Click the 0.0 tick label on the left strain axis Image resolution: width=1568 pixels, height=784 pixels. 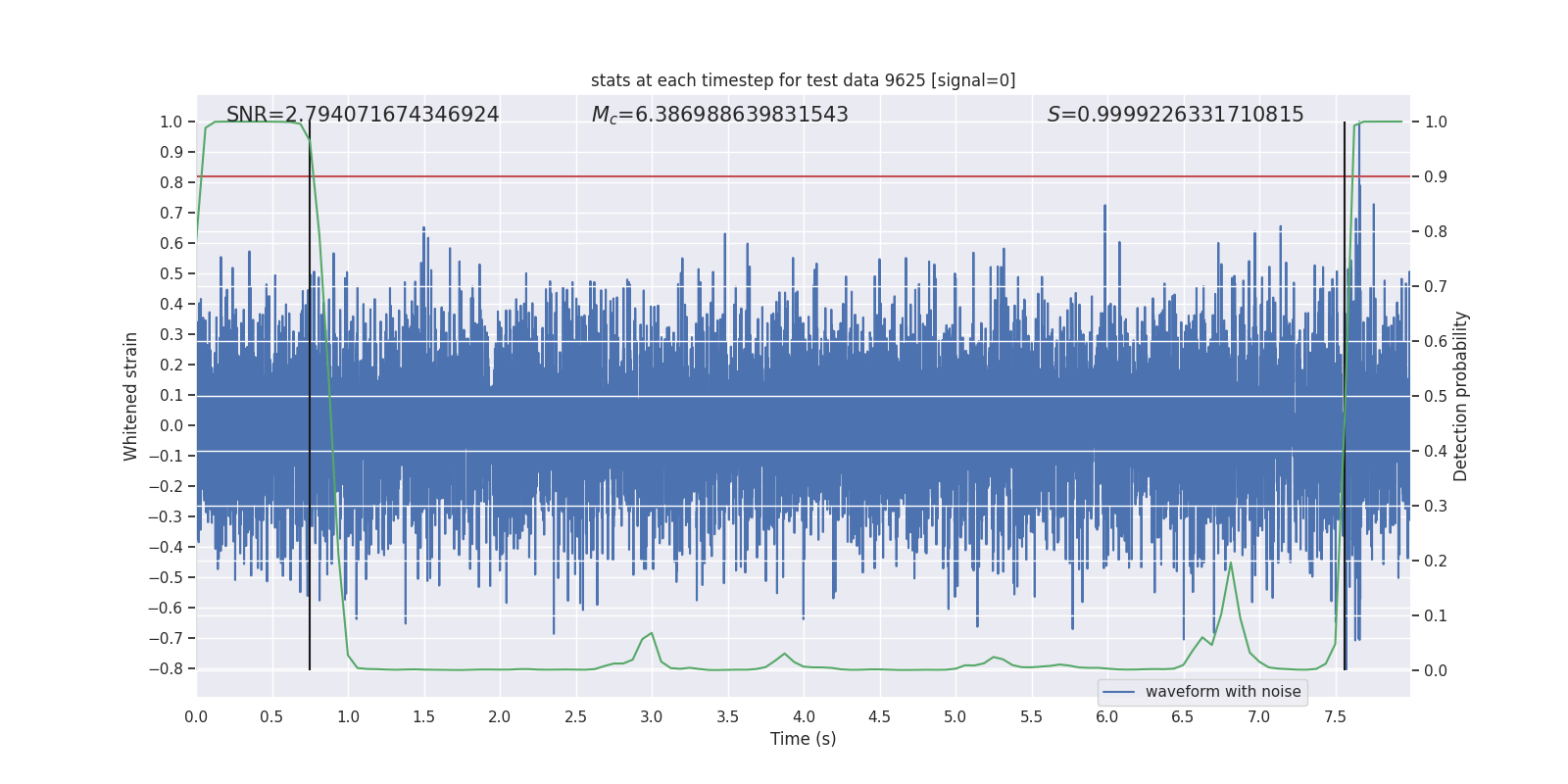(x=172, y=425)
